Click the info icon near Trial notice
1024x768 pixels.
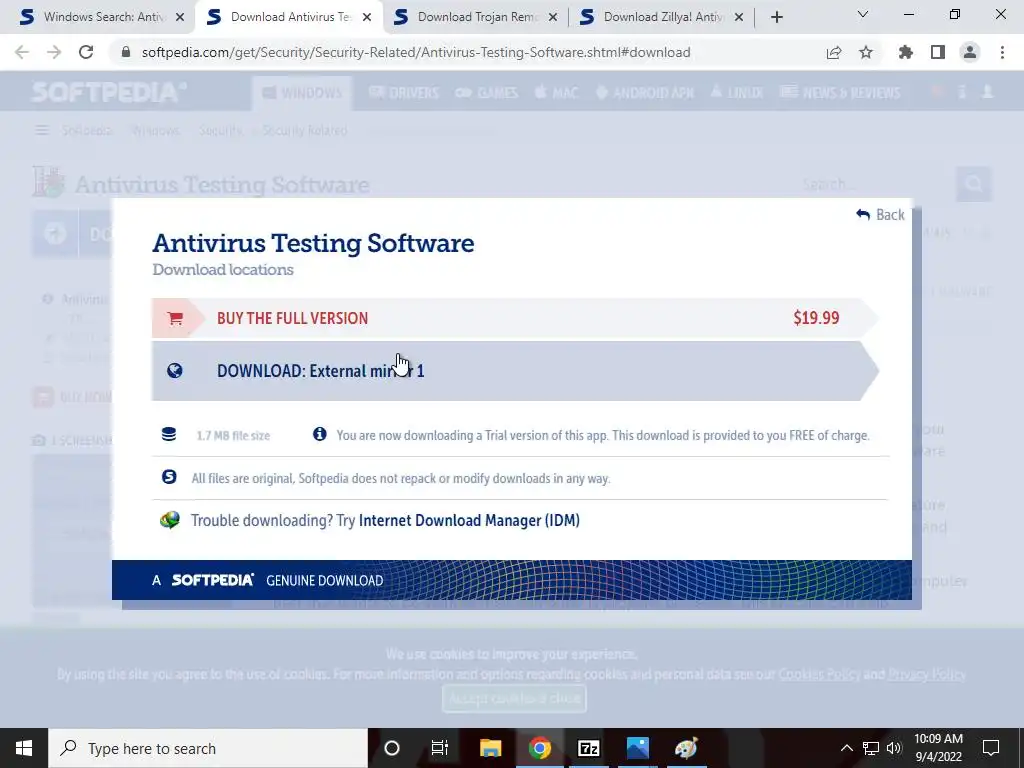pyautogui.click(x=319, y=434)
